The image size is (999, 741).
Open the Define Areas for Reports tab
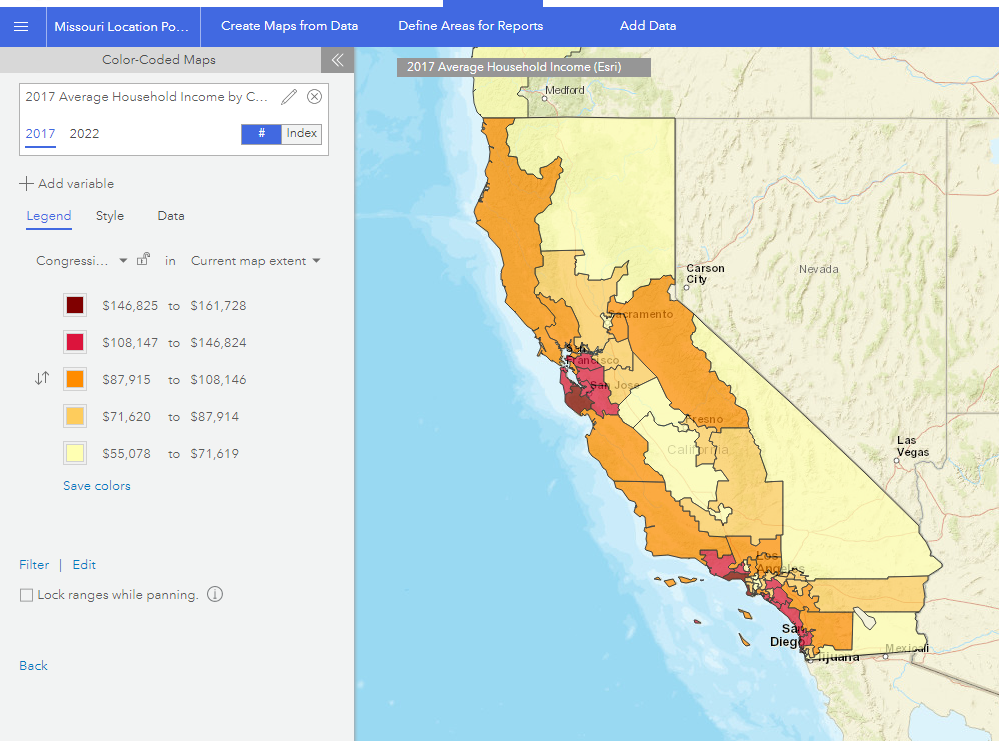pos(470,25)
